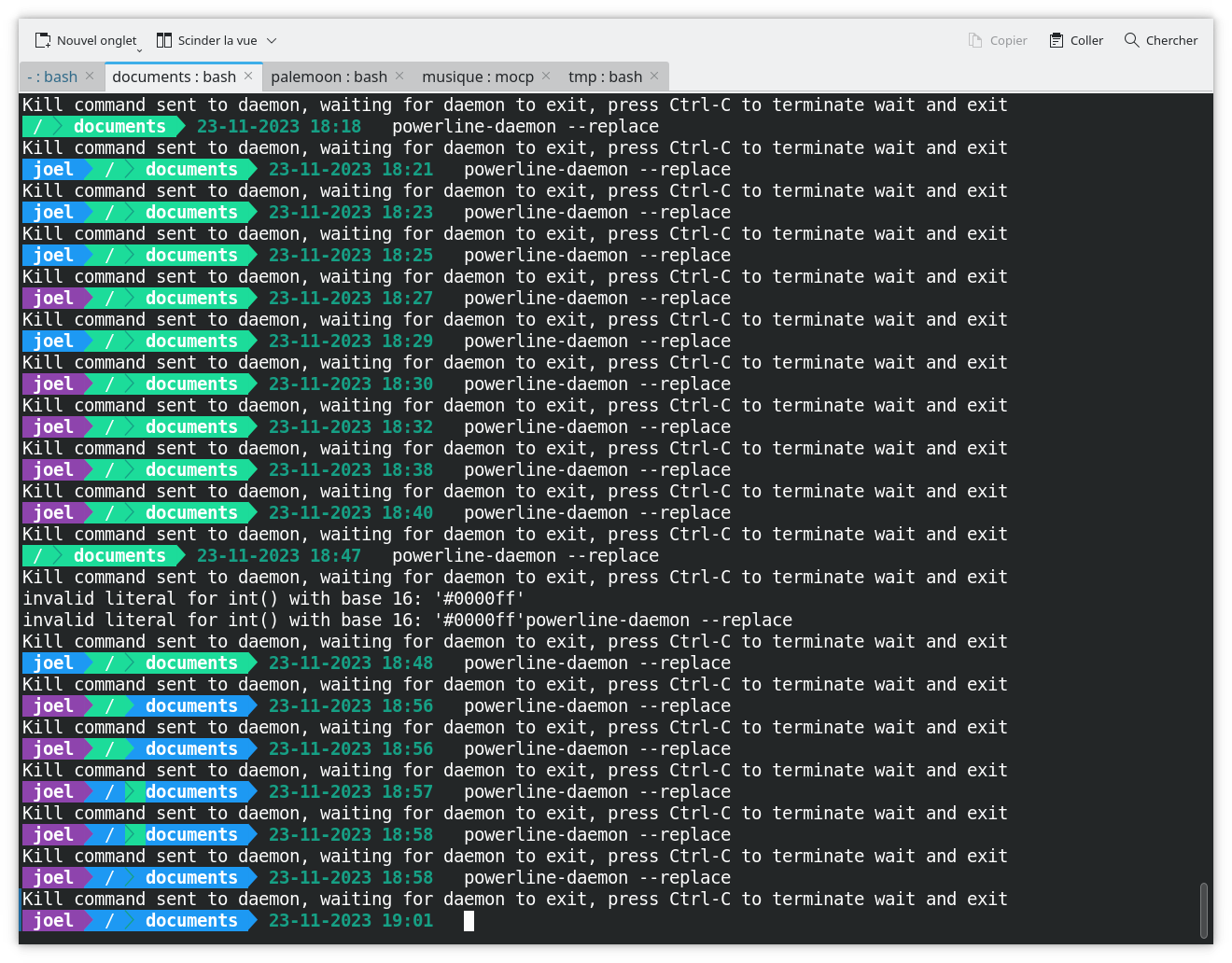Open the Nouvel onglet dropdown arrow
The width and height of the screenshot is (1232, 963).
[140, 49]
